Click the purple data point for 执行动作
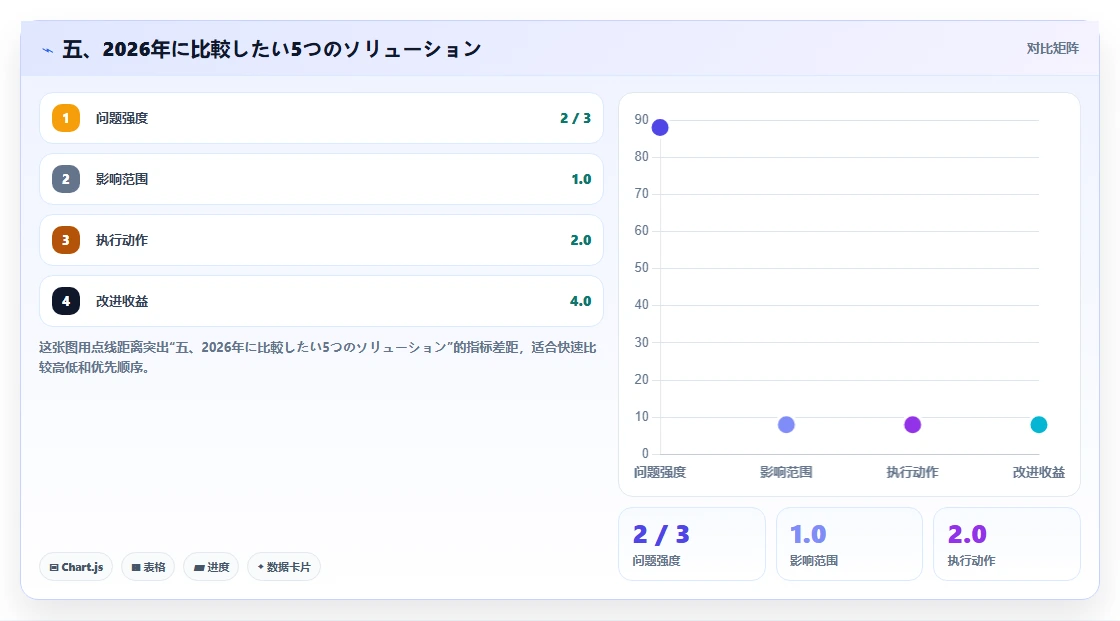The height and width of the screenshot is (621, 1120). pyautogui.click(x=913, y=425)
